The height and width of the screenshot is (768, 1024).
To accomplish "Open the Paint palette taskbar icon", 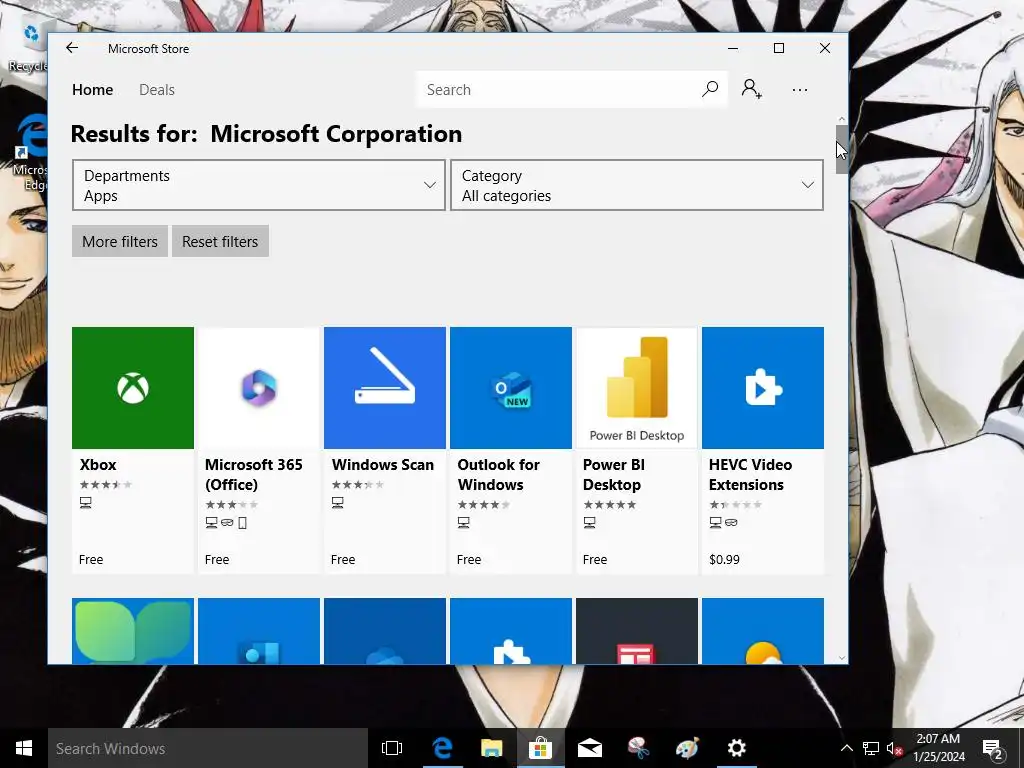I will click(x=687, y=748).
